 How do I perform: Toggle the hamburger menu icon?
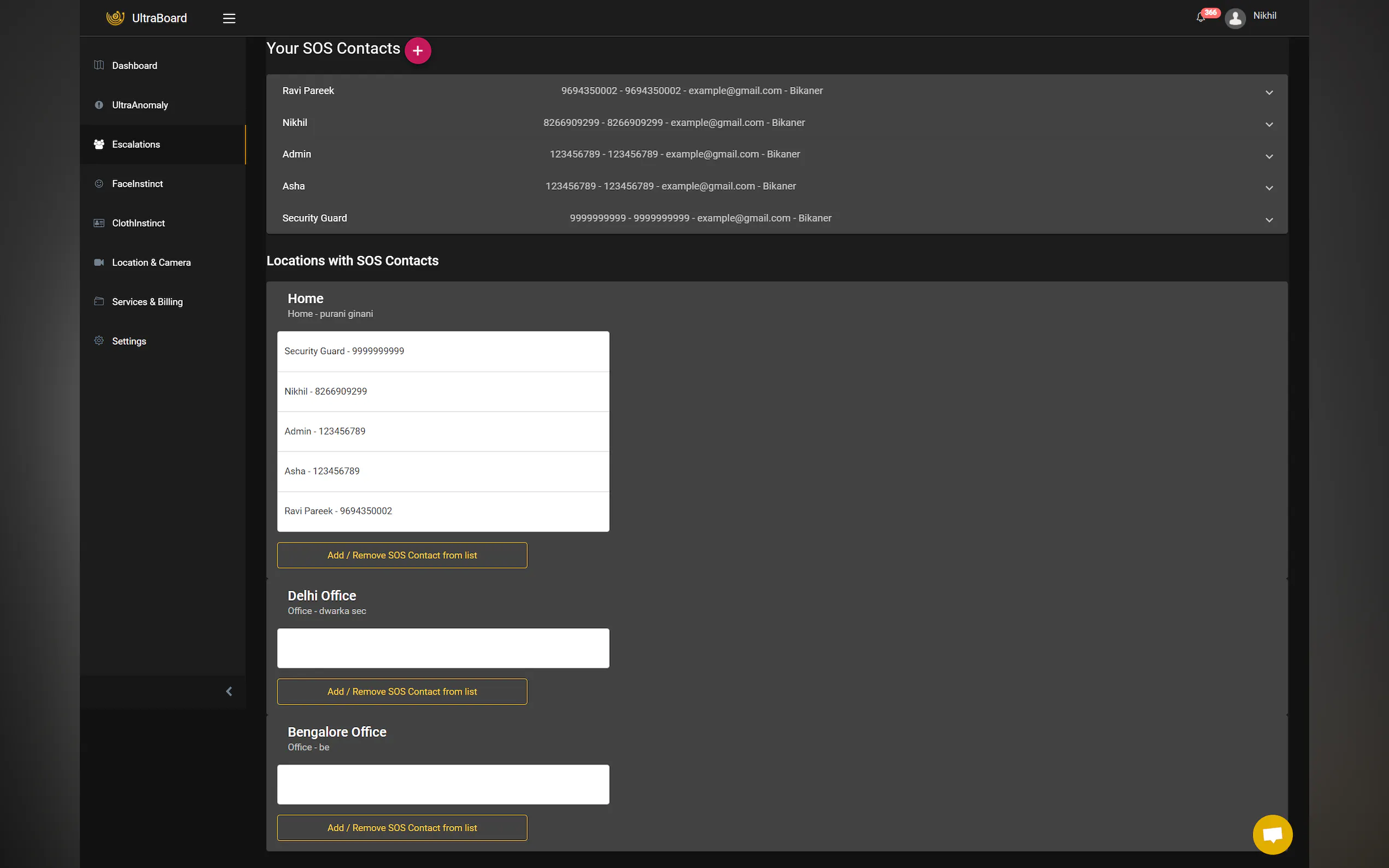[229, 19]
